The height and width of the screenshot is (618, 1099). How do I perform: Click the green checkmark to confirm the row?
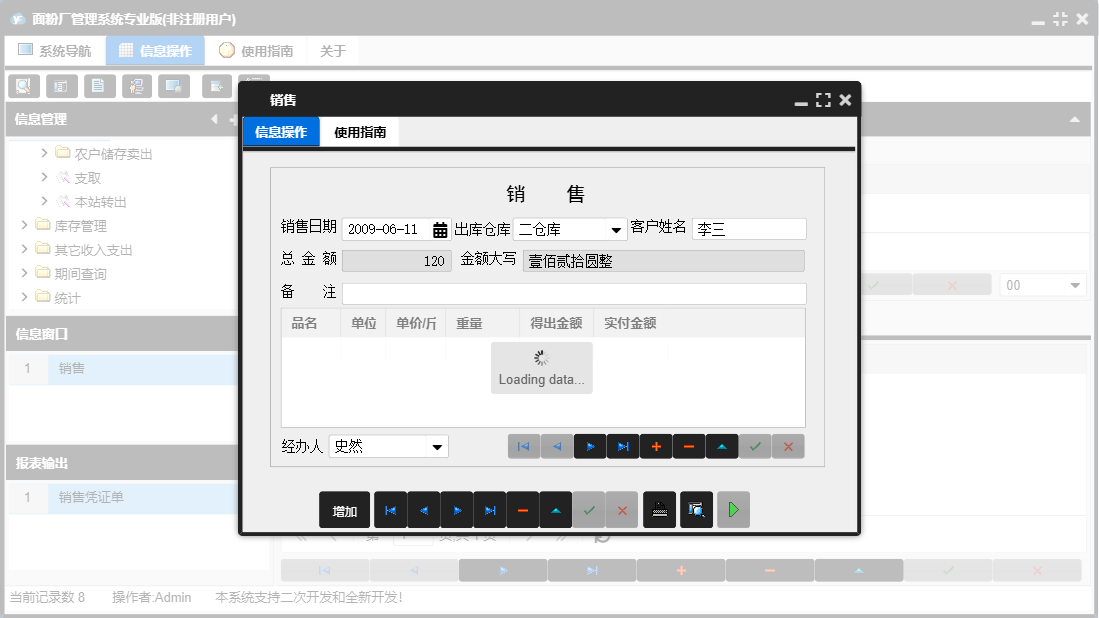point(755,446)
